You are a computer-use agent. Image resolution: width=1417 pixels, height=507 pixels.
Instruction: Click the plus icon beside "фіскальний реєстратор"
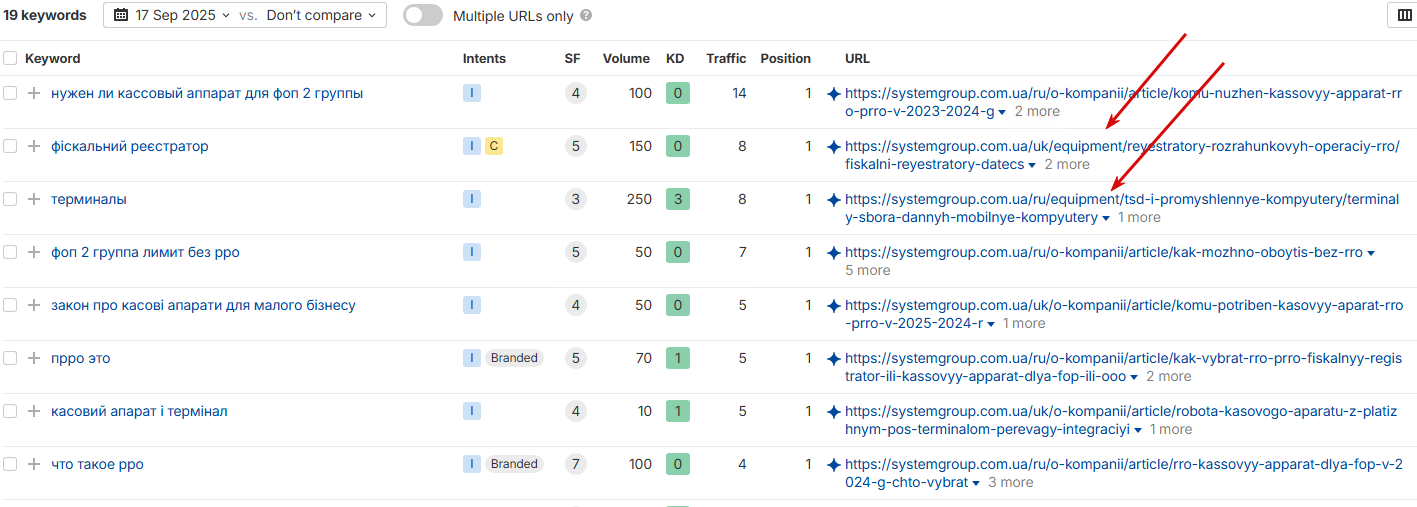[x=34, y=146]
